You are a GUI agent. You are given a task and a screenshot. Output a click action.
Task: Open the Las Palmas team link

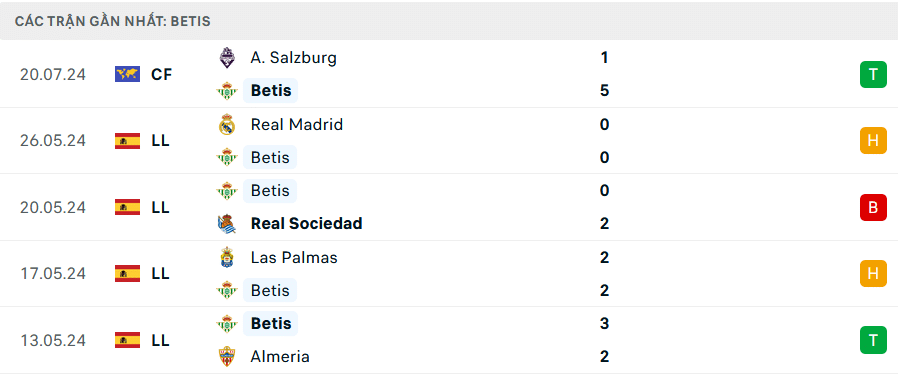click(294, 257)
